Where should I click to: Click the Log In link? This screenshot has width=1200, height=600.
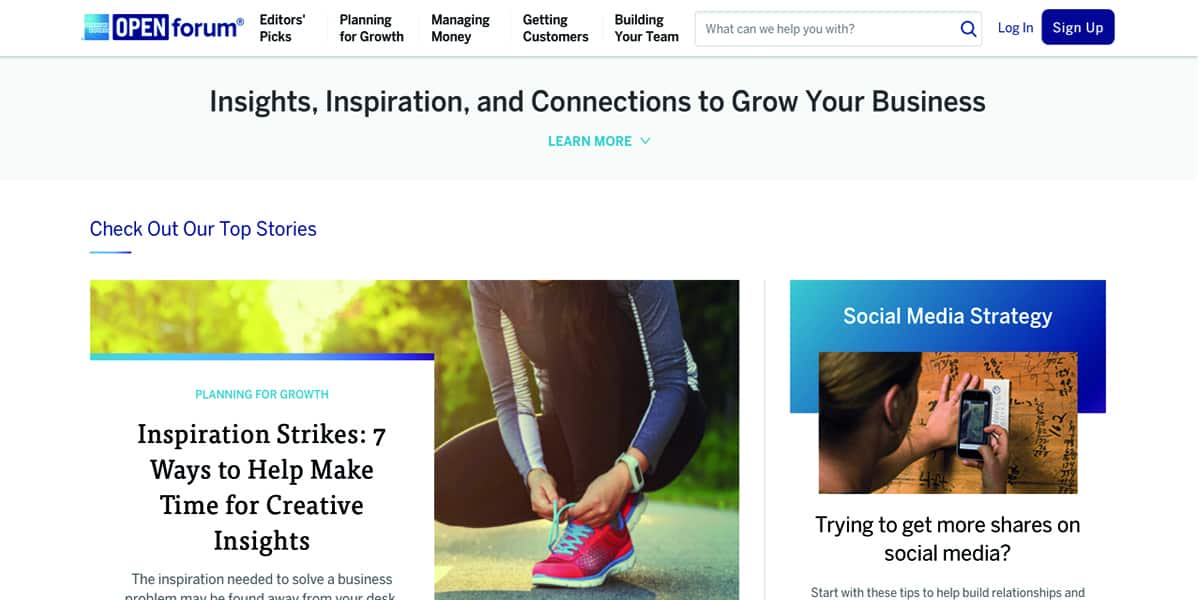pyautogui.click(x=1015, y=28)
